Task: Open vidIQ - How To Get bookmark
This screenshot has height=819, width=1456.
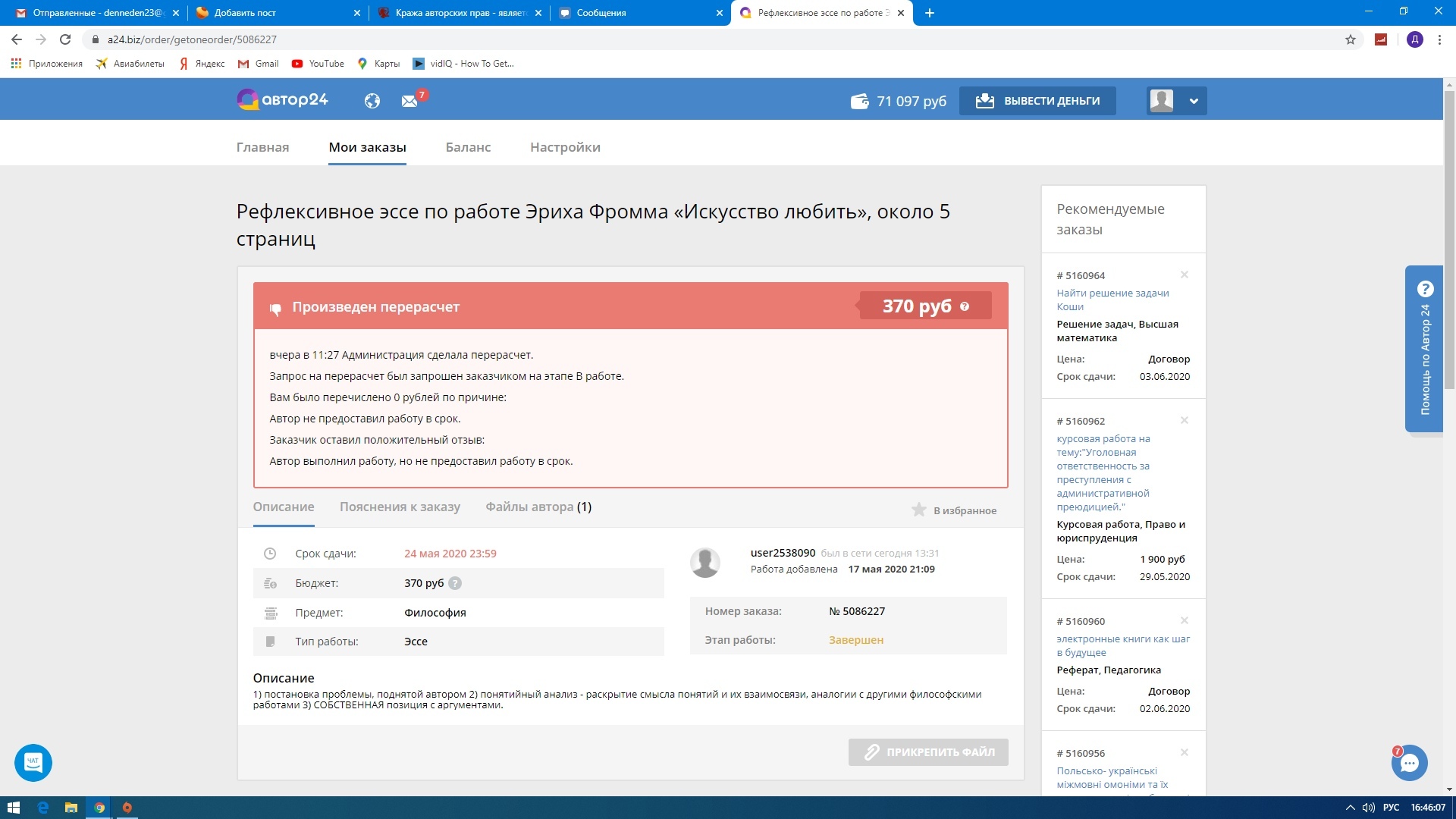Action: 463,64
